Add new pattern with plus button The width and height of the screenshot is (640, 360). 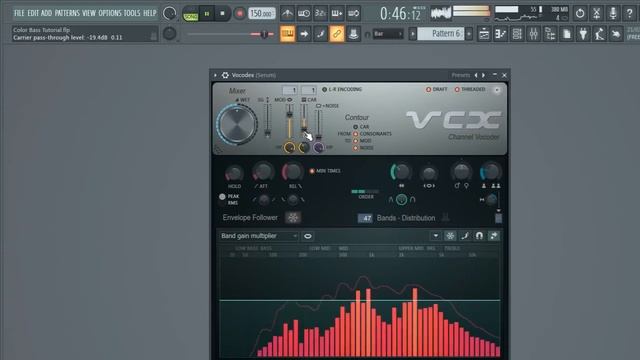click(469, 34)
